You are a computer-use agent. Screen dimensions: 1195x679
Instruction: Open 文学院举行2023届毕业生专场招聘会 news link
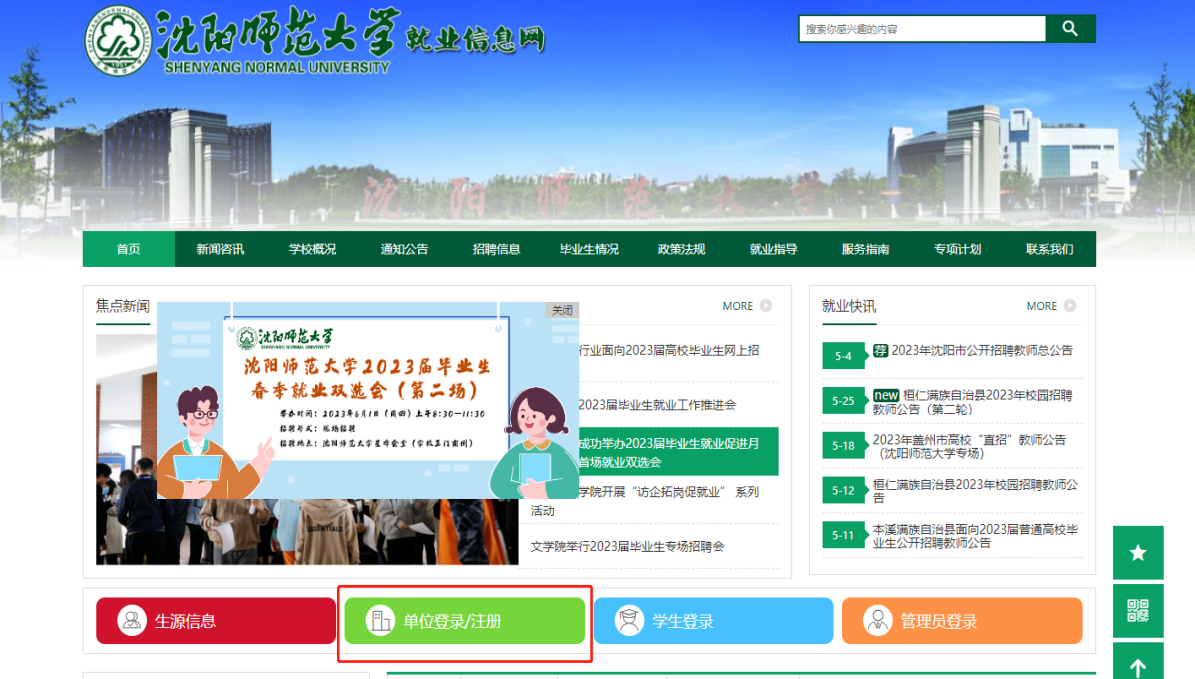[x=627, y=546]
